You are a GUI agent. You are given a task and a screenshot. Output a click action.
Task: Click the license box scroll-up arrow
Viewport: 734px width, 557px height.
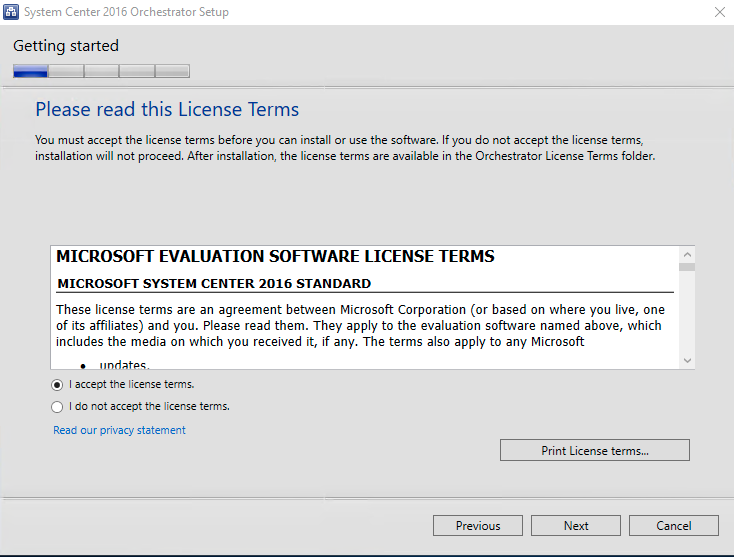click(687, 253)
